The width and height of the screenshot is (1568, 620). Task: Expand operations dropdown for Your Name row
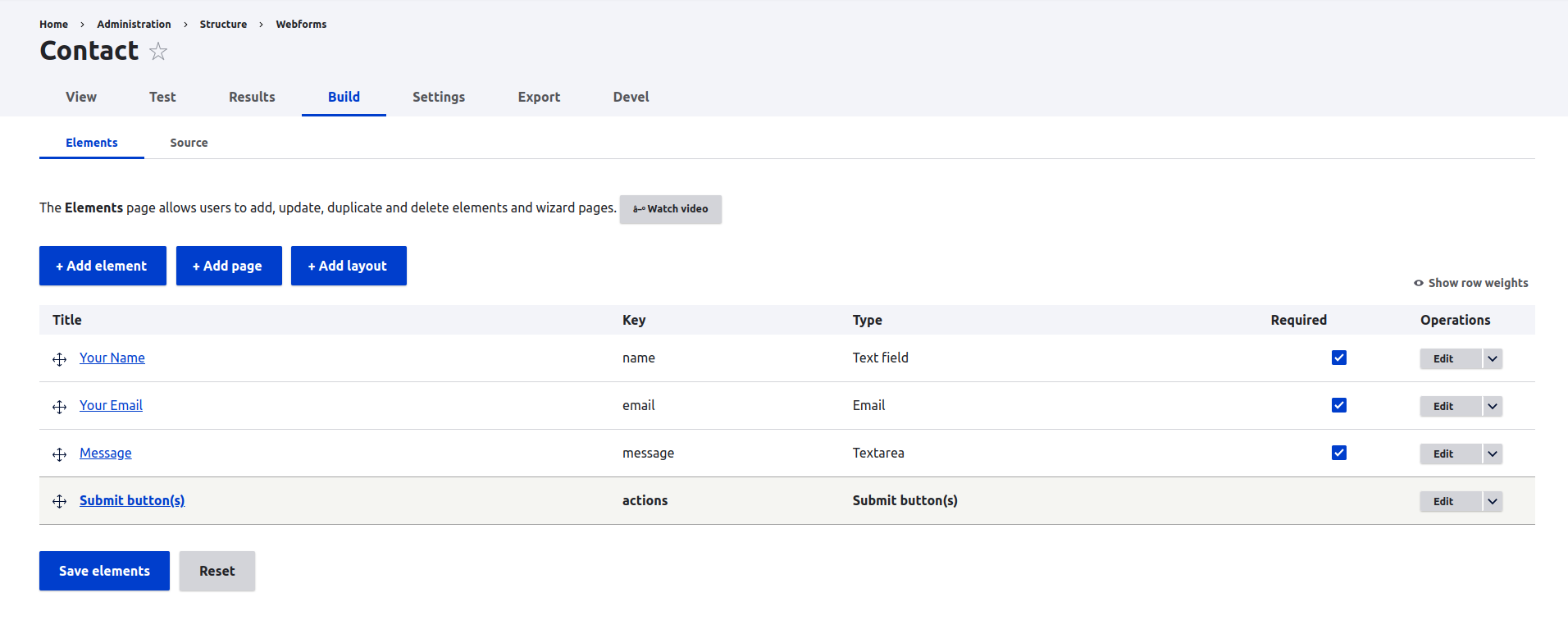coord(1493,358)
